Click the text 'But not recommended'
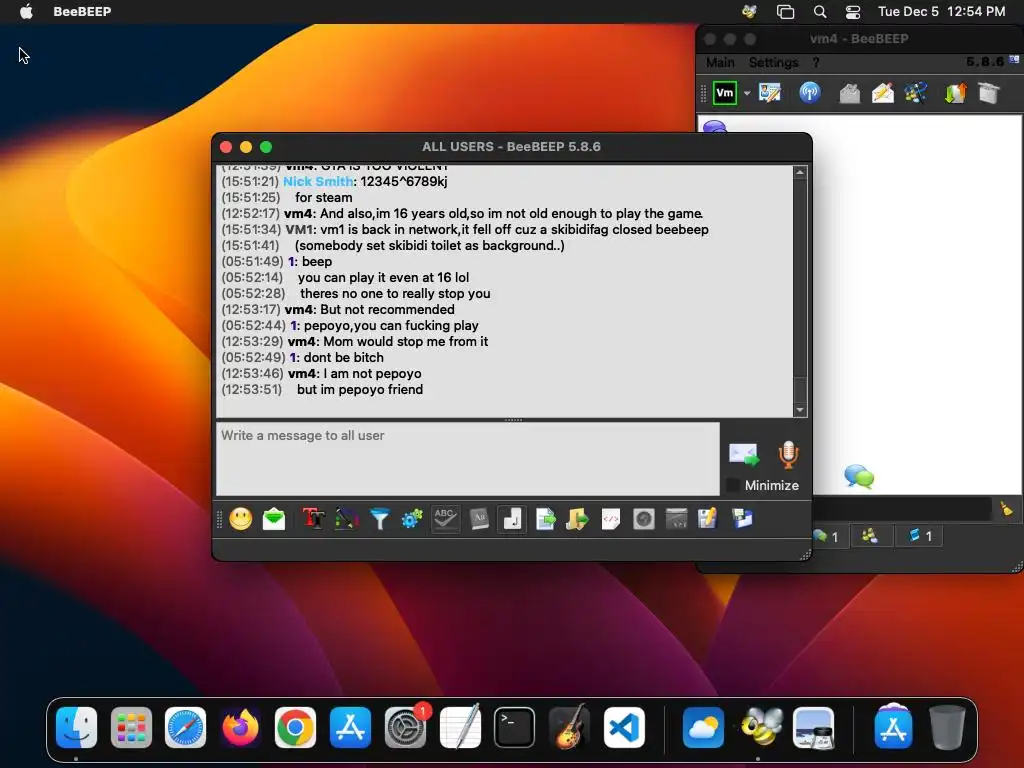Image resolution: width=1024 pixels, height=768 pixels. click(387, 310)
